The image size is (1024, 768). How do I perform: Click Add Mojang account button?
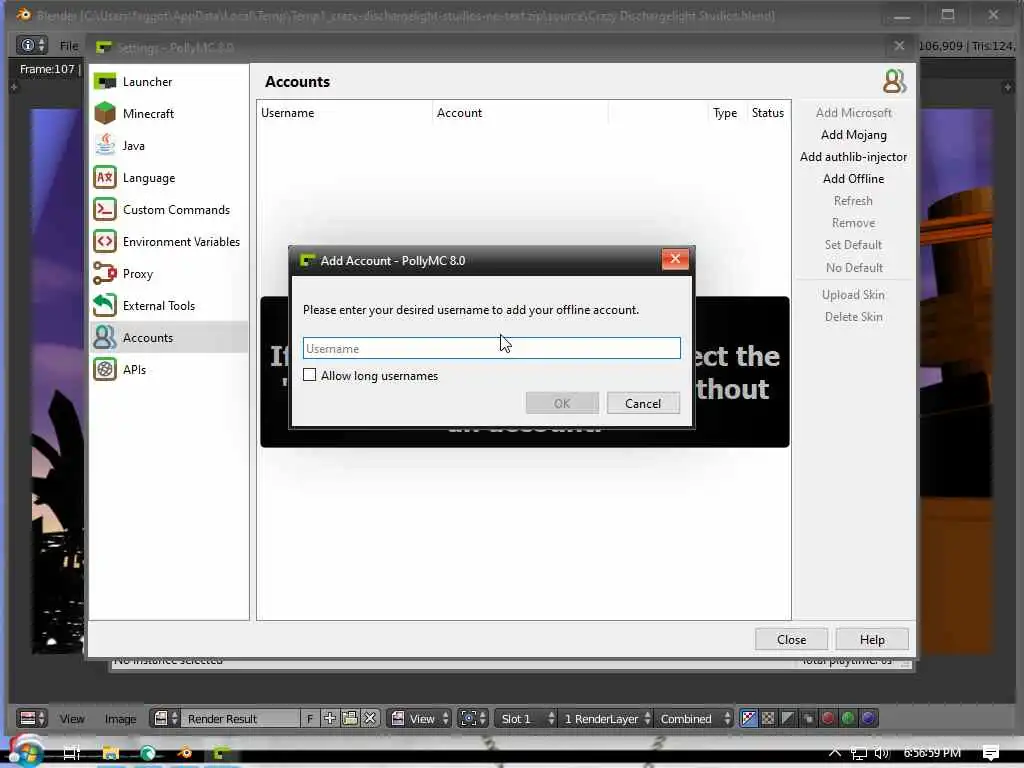point(854,135)
